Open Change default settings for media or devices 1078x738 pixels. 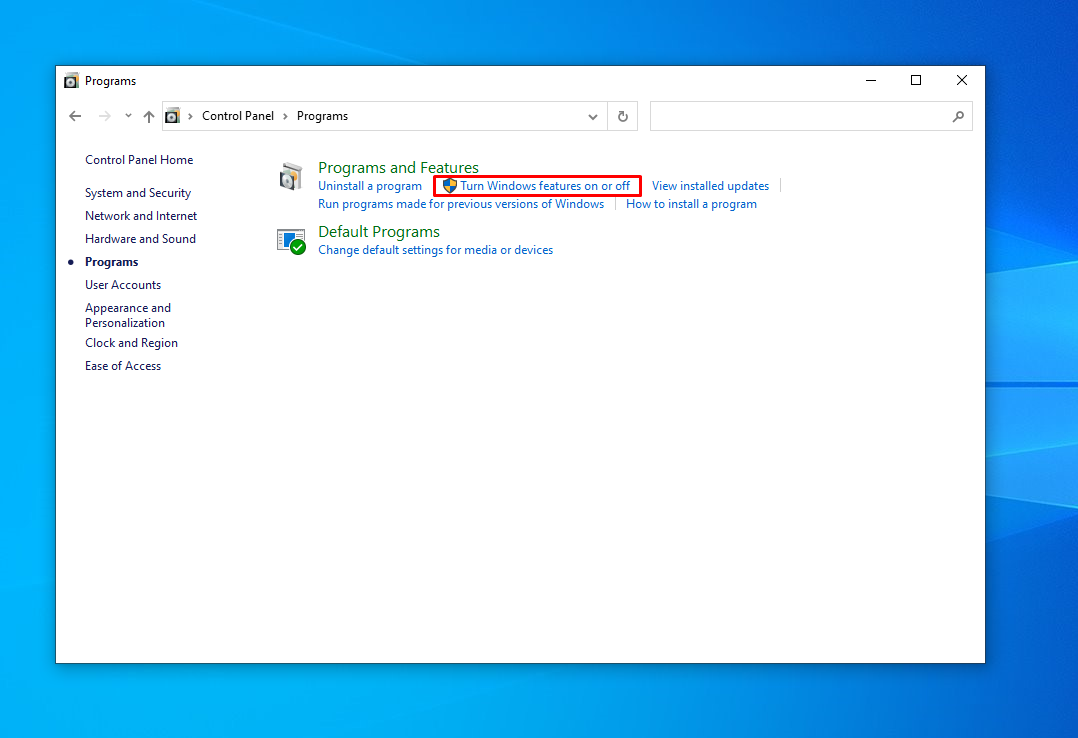click(435, 250)
